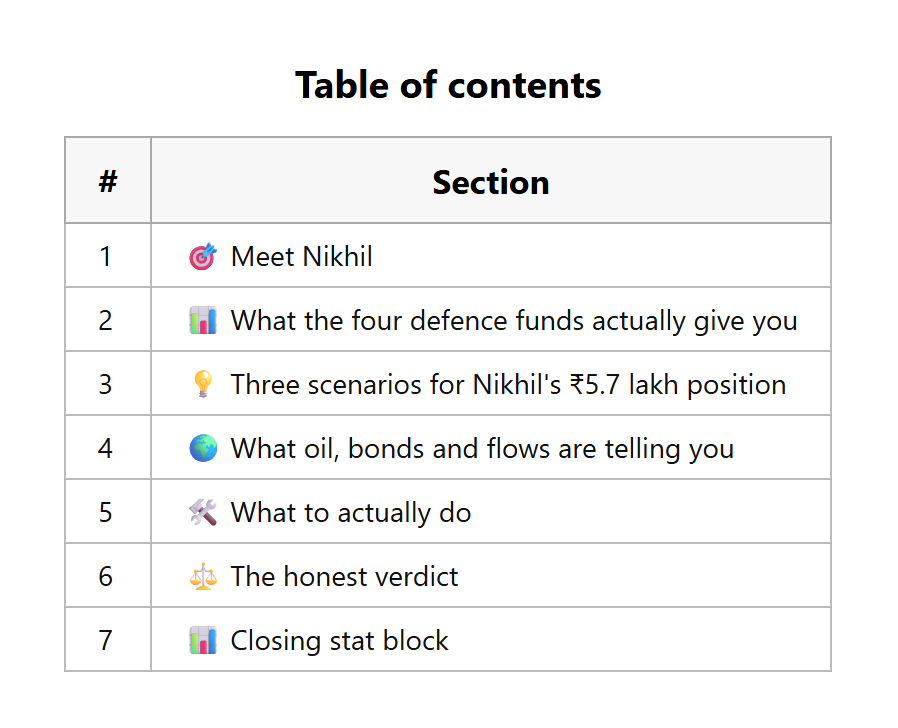898x728 pixels.
Task: Open the Closing stat block entry
Action: 339,640
